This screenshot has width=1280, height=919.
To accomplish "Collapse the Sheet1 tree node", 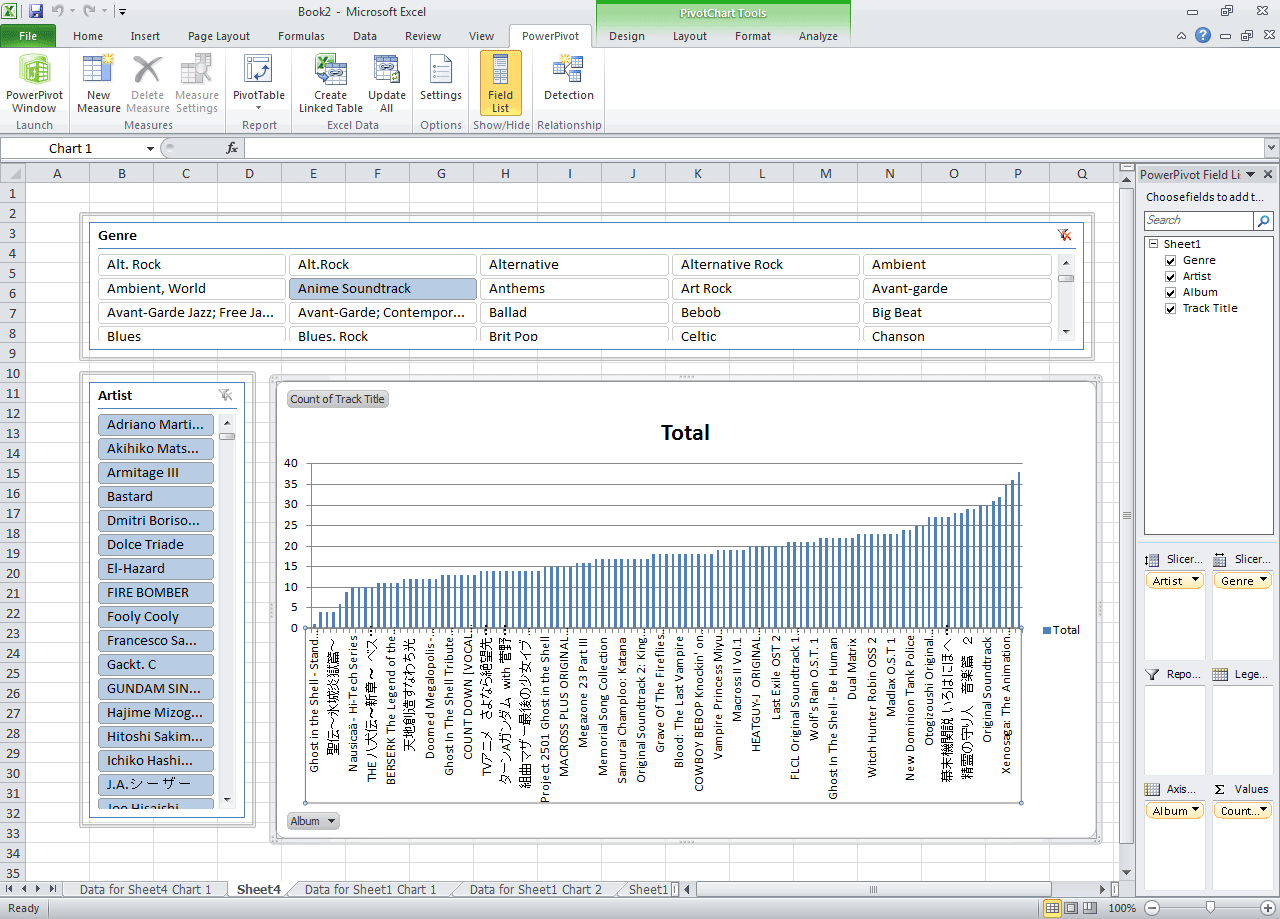I will (1153, 244).
